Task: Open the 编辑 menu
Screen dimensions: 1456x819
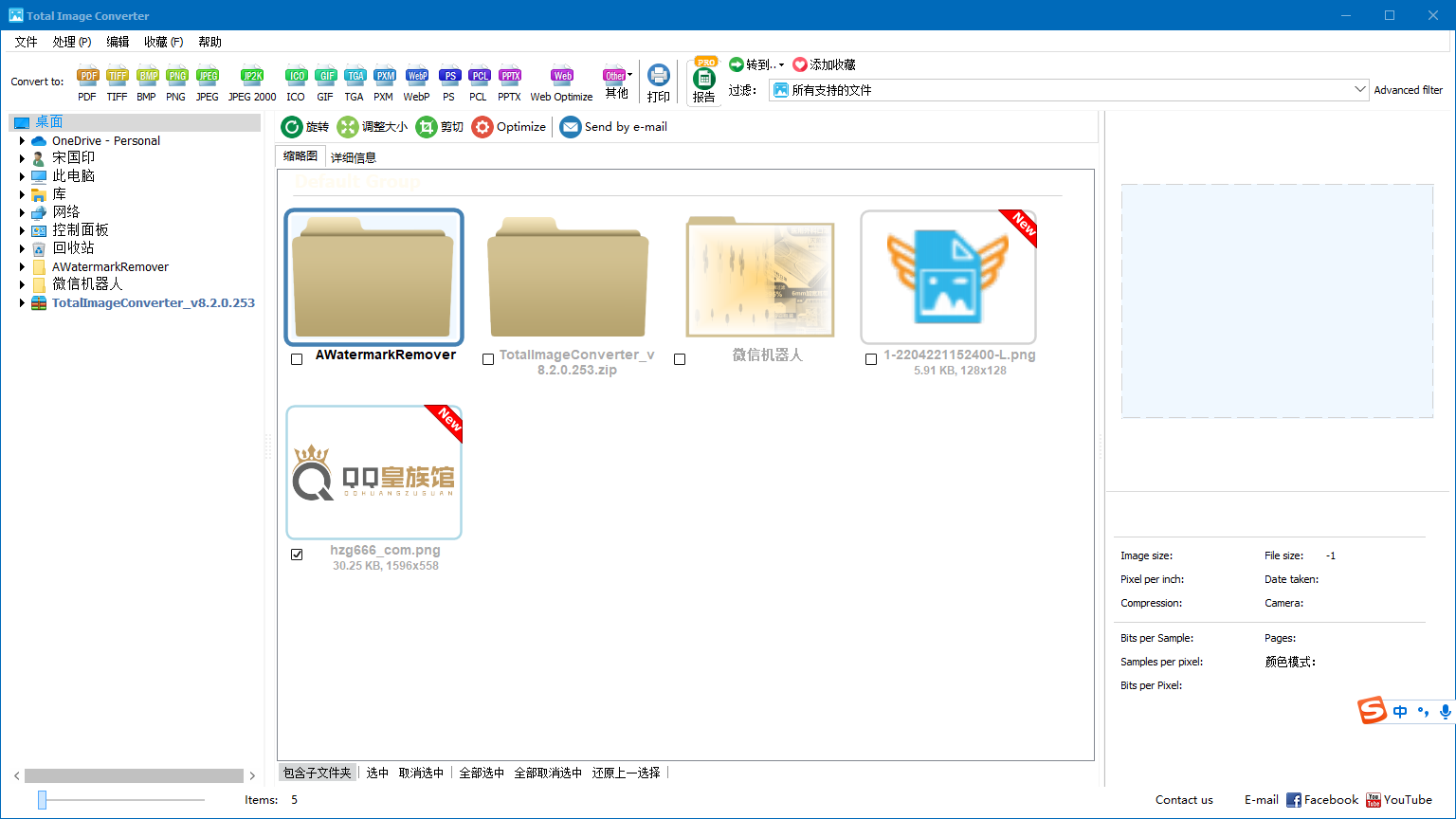Action: [118, 42]
